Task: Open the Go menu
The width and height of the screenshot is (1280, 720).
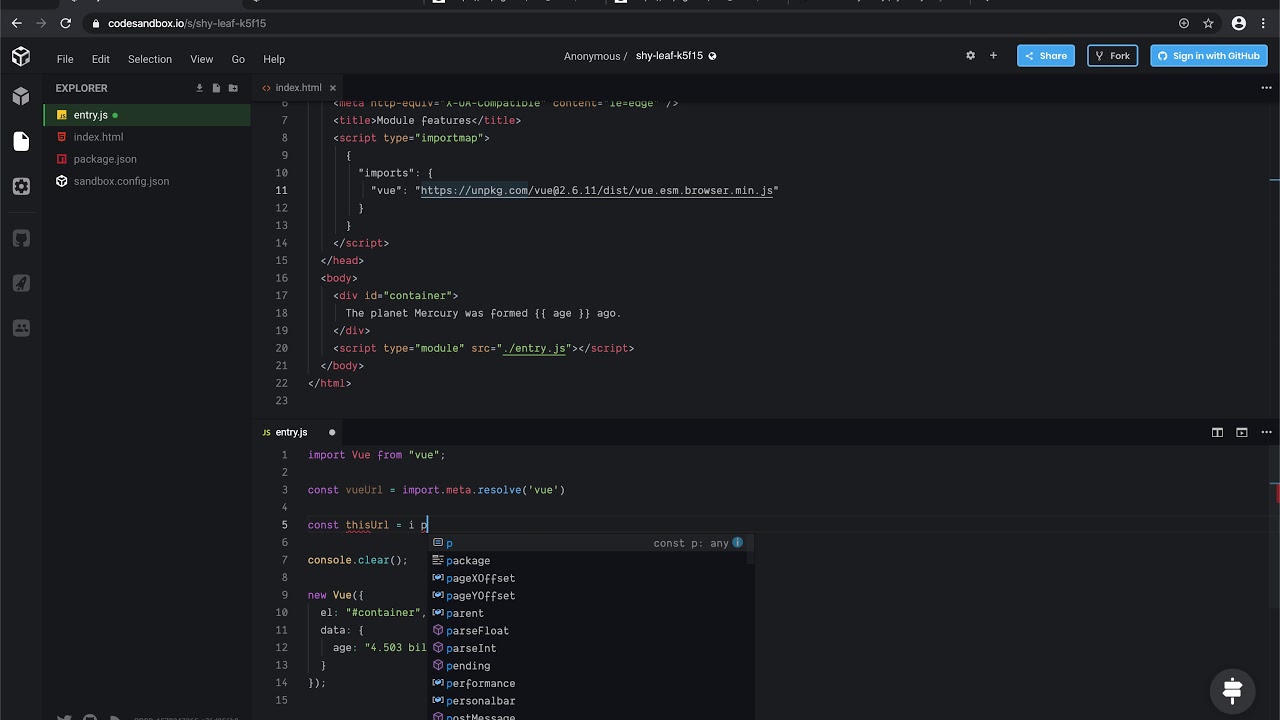Action: (x=238, y=59)
